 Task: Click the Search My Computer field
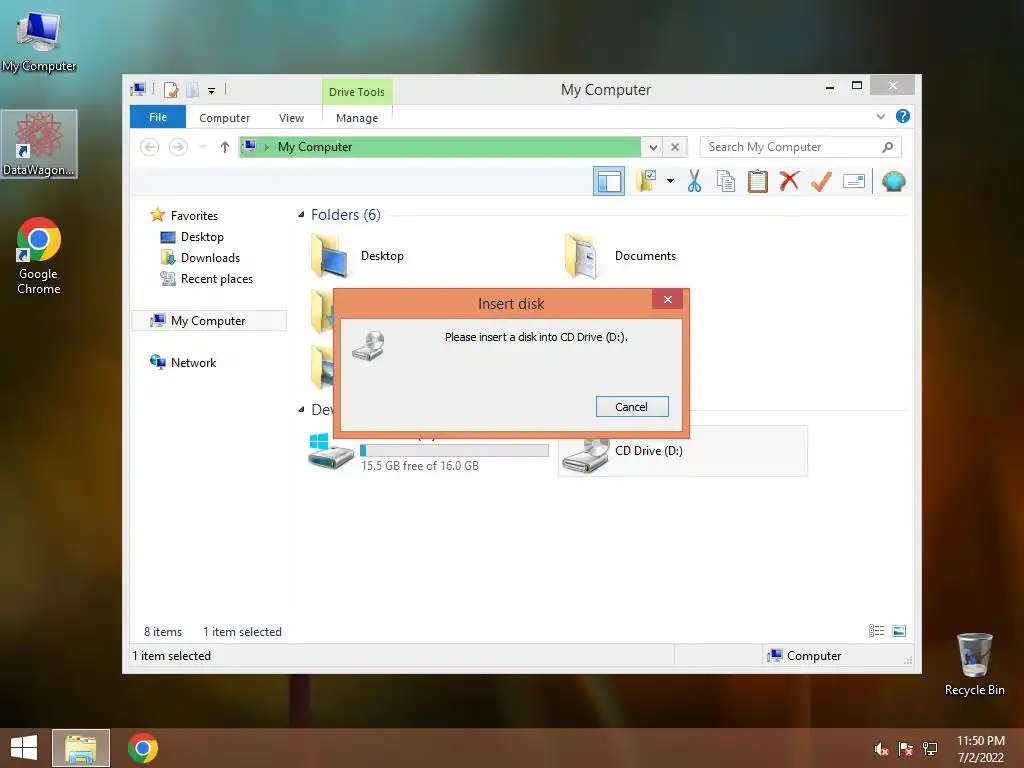click(x=801, y=147)
